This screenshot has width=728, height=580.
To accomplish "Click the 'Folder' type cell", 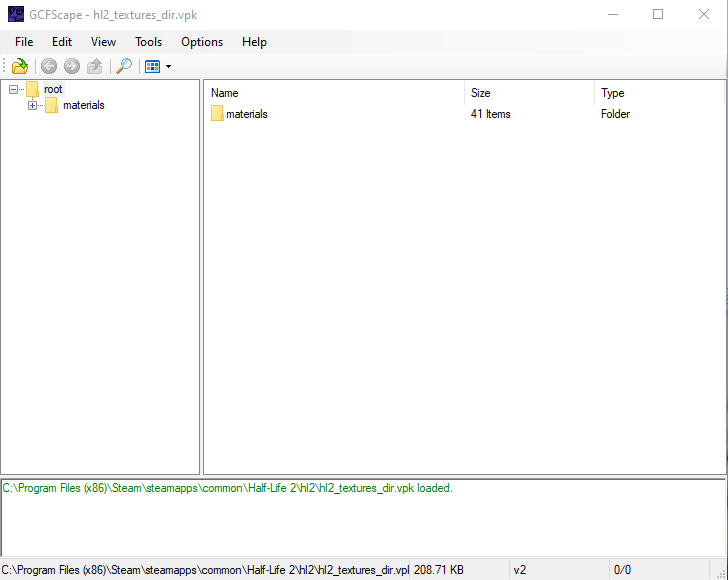I will pos(615,114).
